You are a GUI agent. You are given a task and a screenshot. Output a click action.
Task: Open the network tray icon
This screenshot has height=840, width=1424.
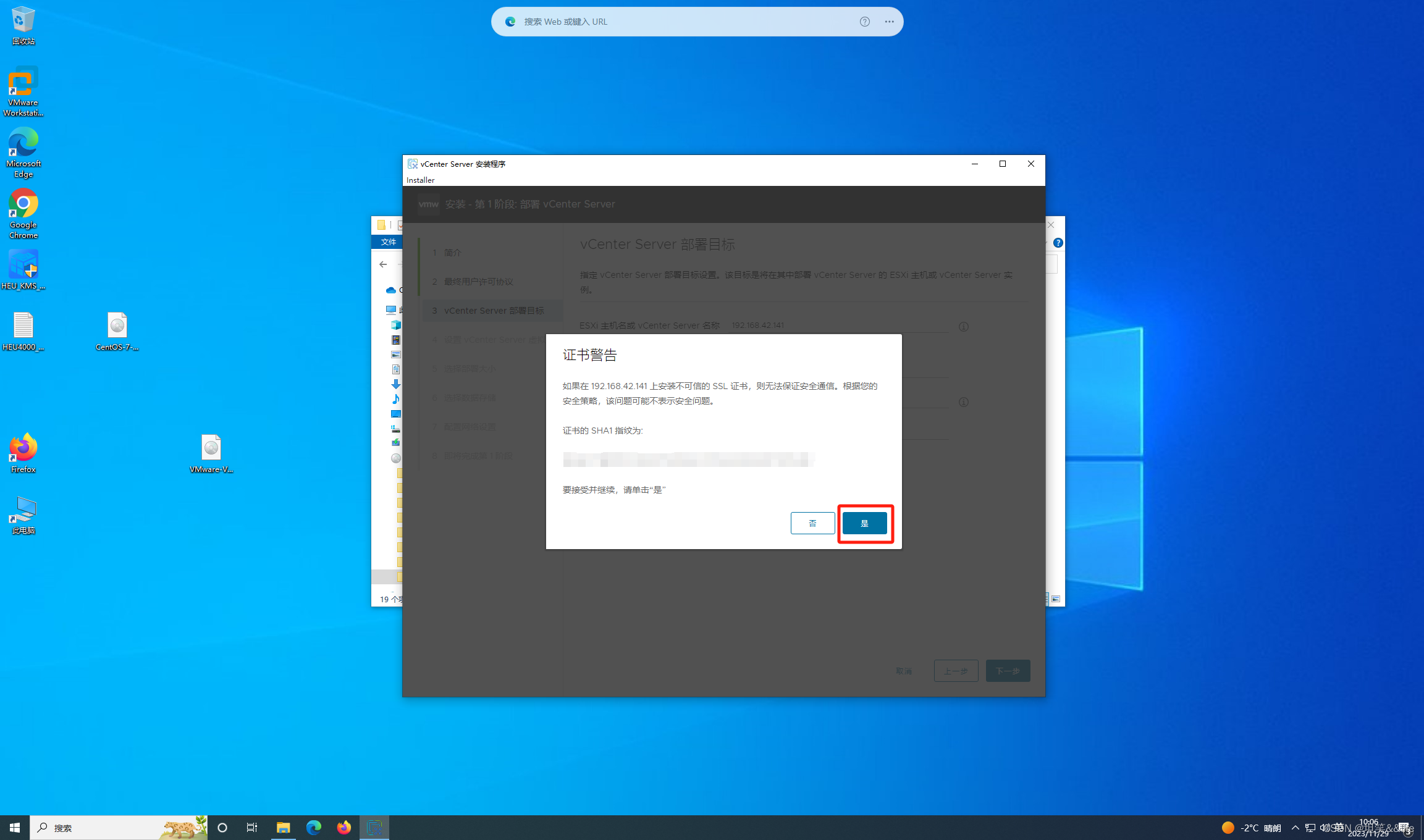coord(1310,828)
